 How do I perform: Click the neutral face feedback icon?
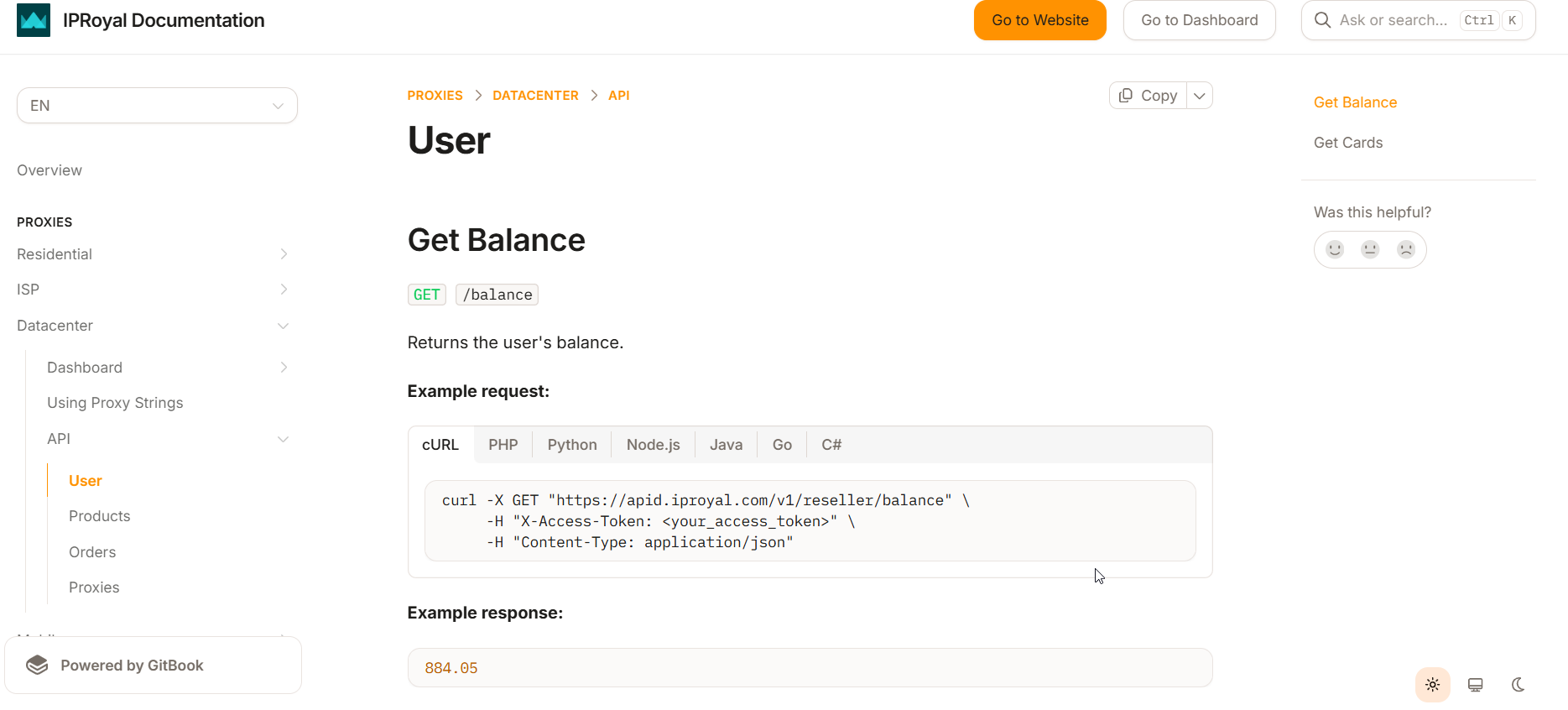tap(1370, 249)
